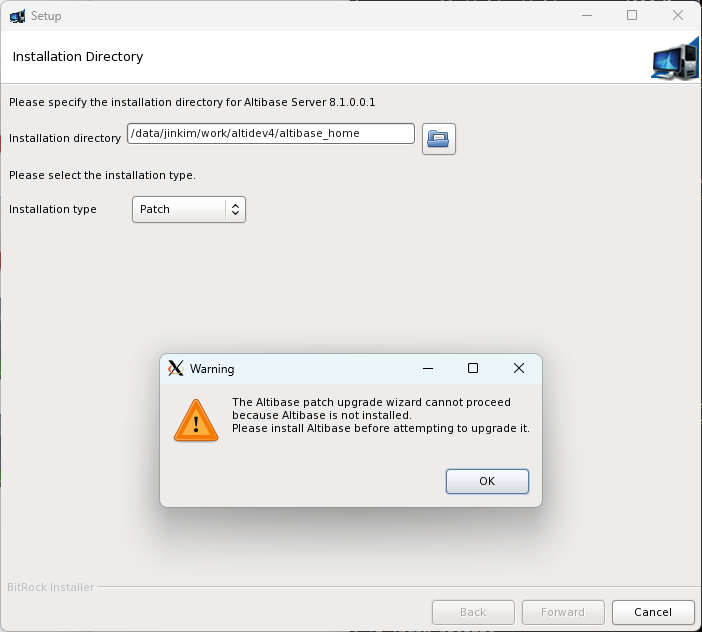This screenshot has height=632, width=702.
Task: Click the "Installation Directory" page heading
Action: point(78,57)
